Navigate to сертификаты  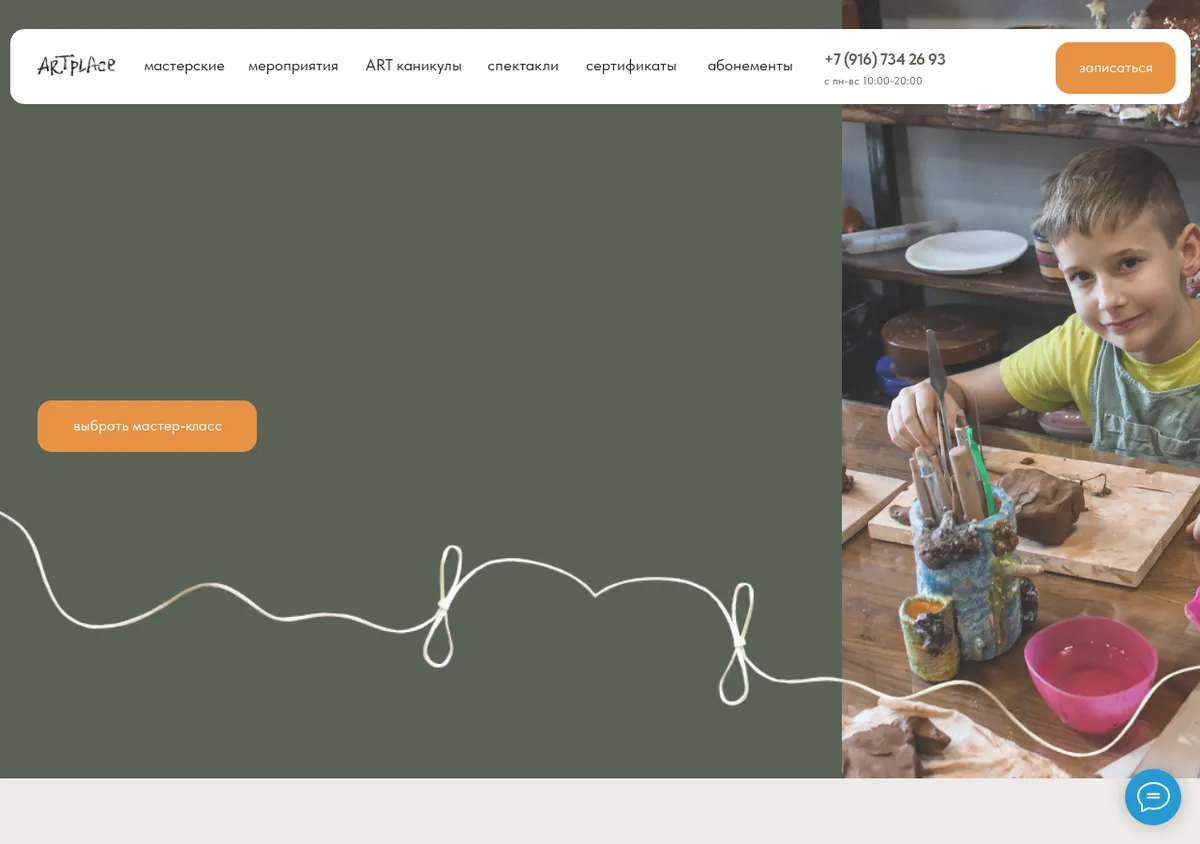pyautogui.click(x=631, y=66)
